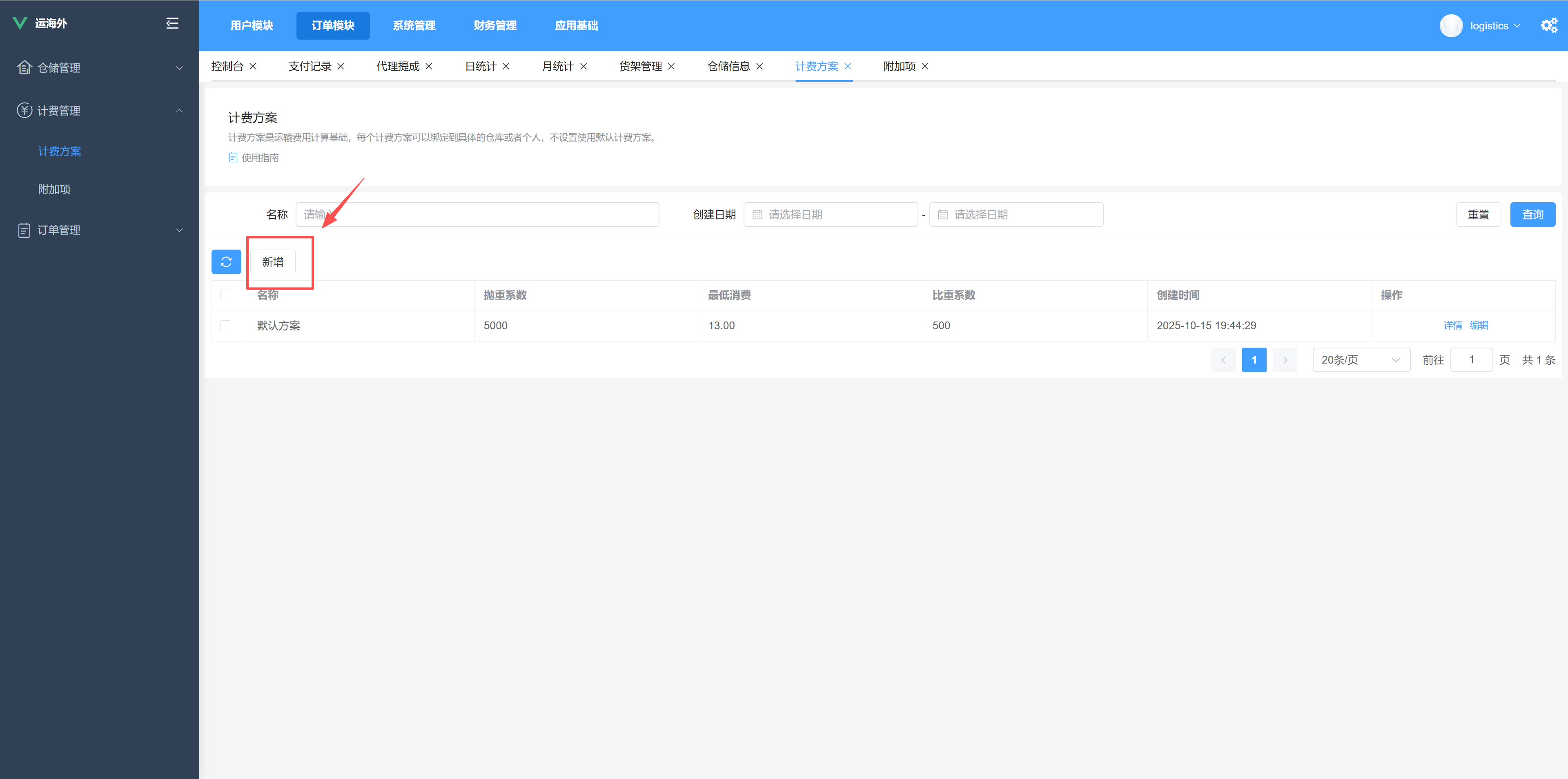Open the 使用指南 link
The width and height of the screenshot is (1568, 779).
[260, 158]
